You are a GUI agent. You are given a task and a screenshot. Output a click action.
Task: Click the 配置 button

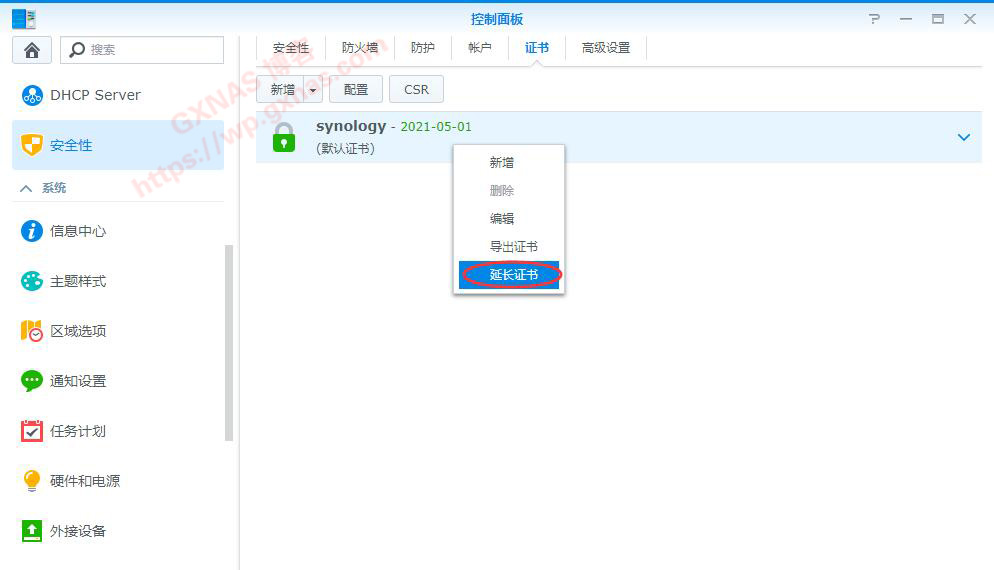click(356, 90)
